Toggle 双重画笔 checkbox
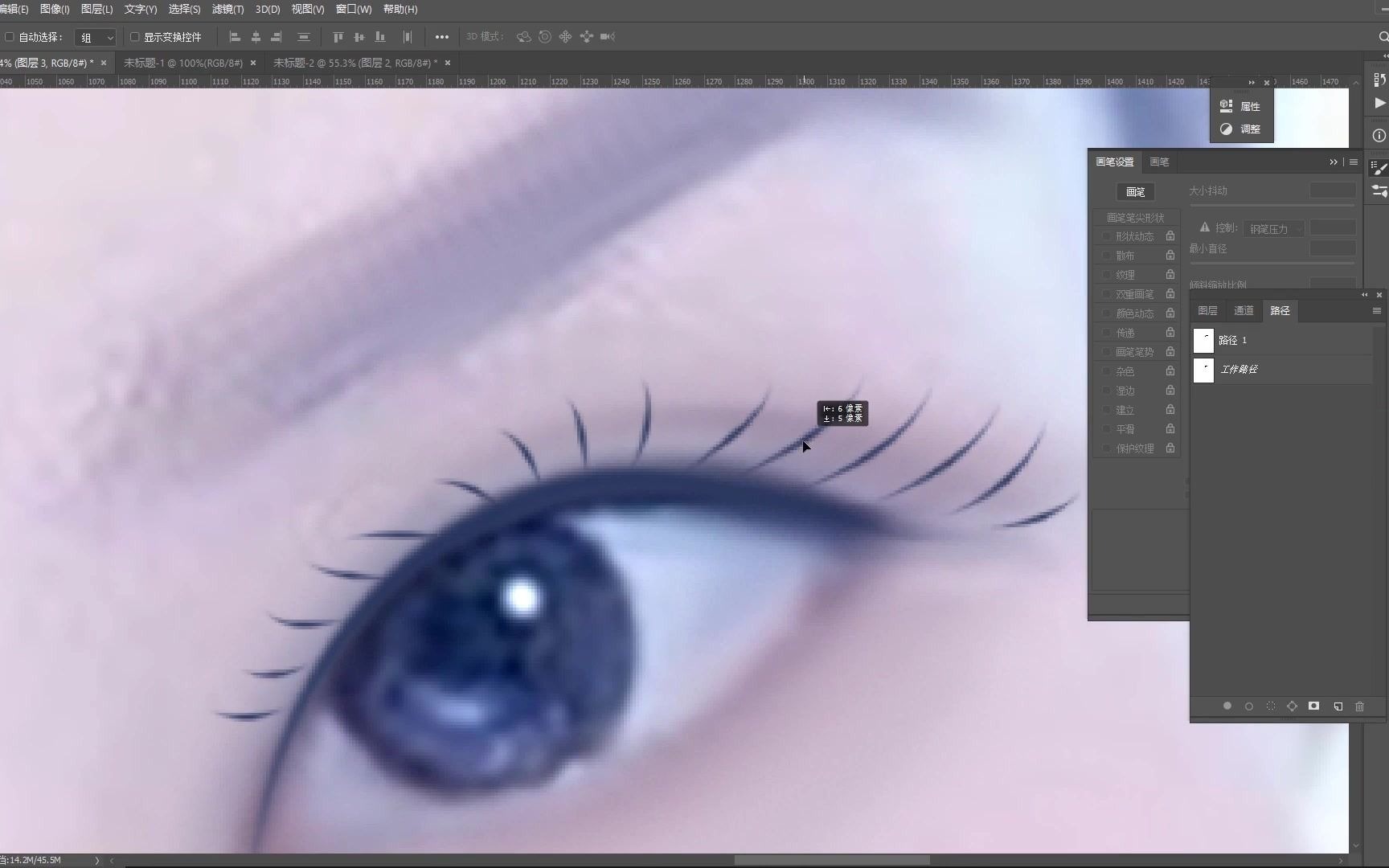This screenshot has height=868, width=1389. [1106, 294]
